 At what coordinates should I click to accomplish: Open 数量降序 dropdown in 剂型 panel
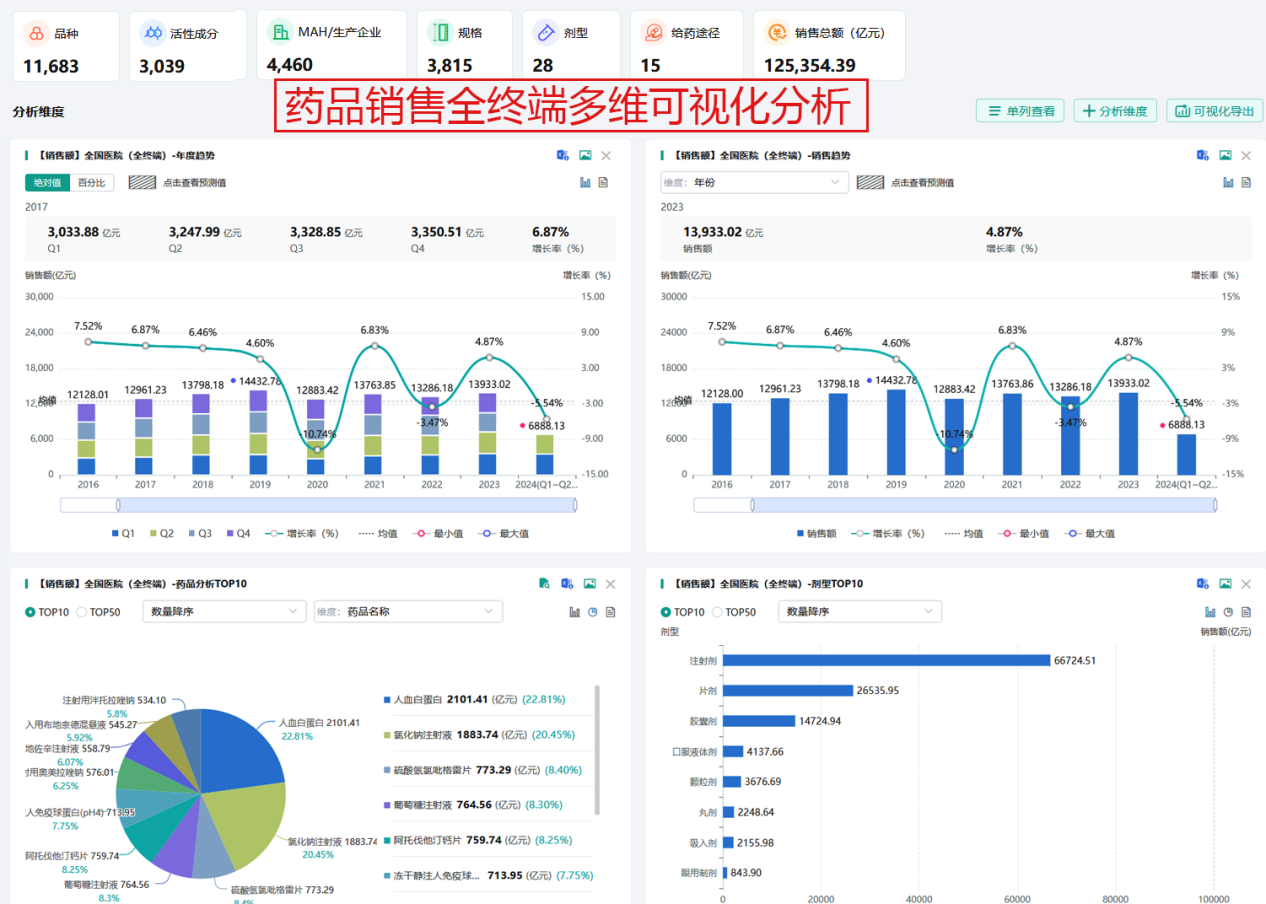(x=861, y=611)
